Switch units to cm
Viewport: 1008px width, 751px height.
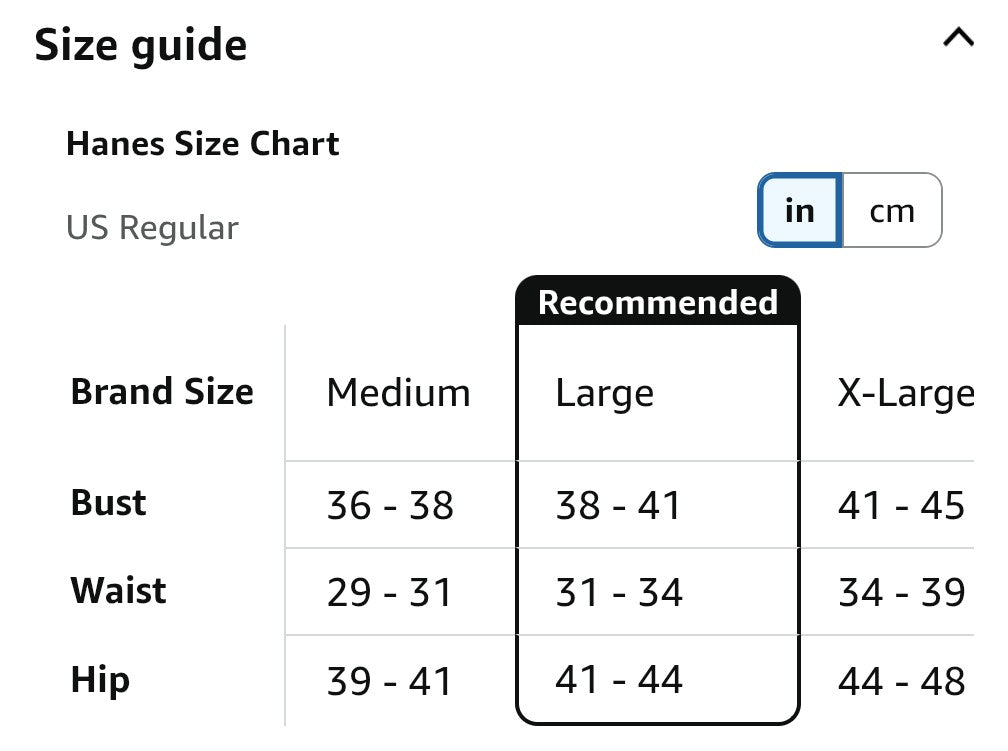click(892, 210)
